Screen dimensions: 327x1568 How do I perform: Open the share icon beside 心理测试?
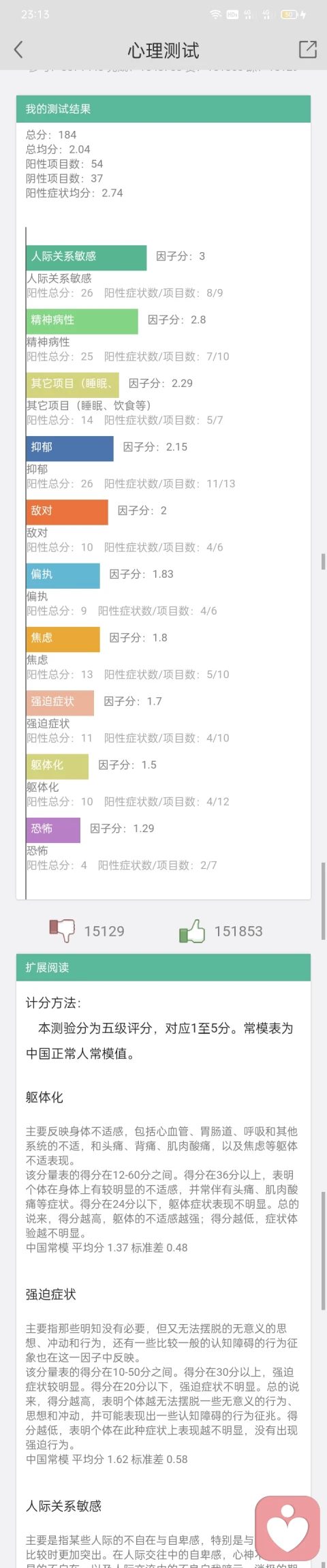pyautogui.click(x=308, y=49)
